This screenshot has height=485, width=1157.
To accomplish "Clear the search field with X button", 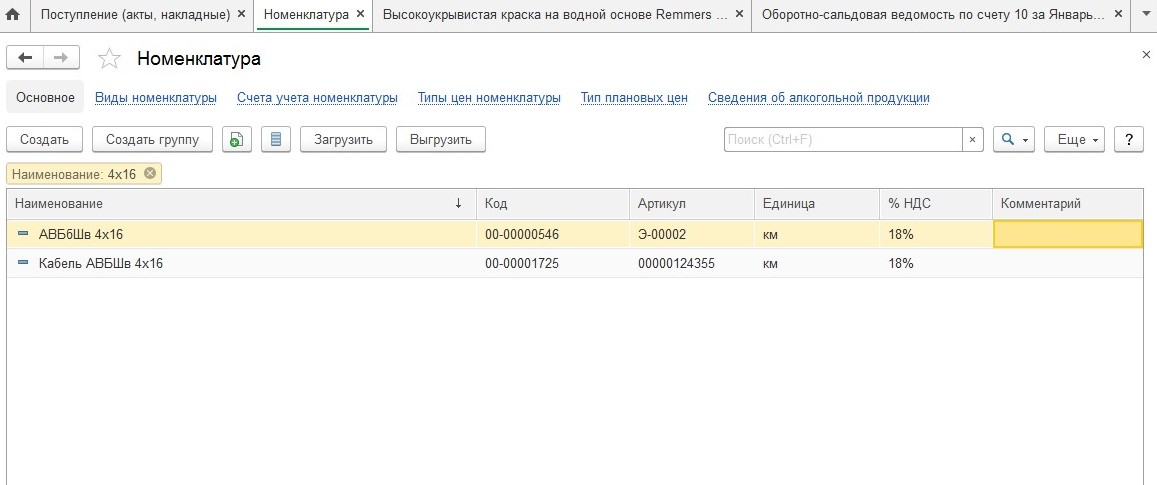I will (x=973, y=140).
